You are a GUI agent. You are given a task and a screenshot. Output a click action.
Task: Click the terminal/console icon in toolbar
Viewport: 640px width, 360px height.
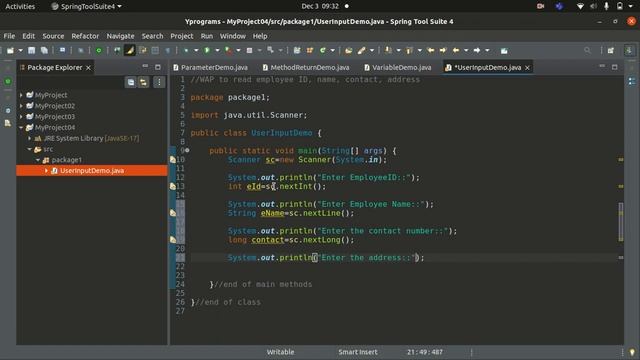tap(62, 51)
